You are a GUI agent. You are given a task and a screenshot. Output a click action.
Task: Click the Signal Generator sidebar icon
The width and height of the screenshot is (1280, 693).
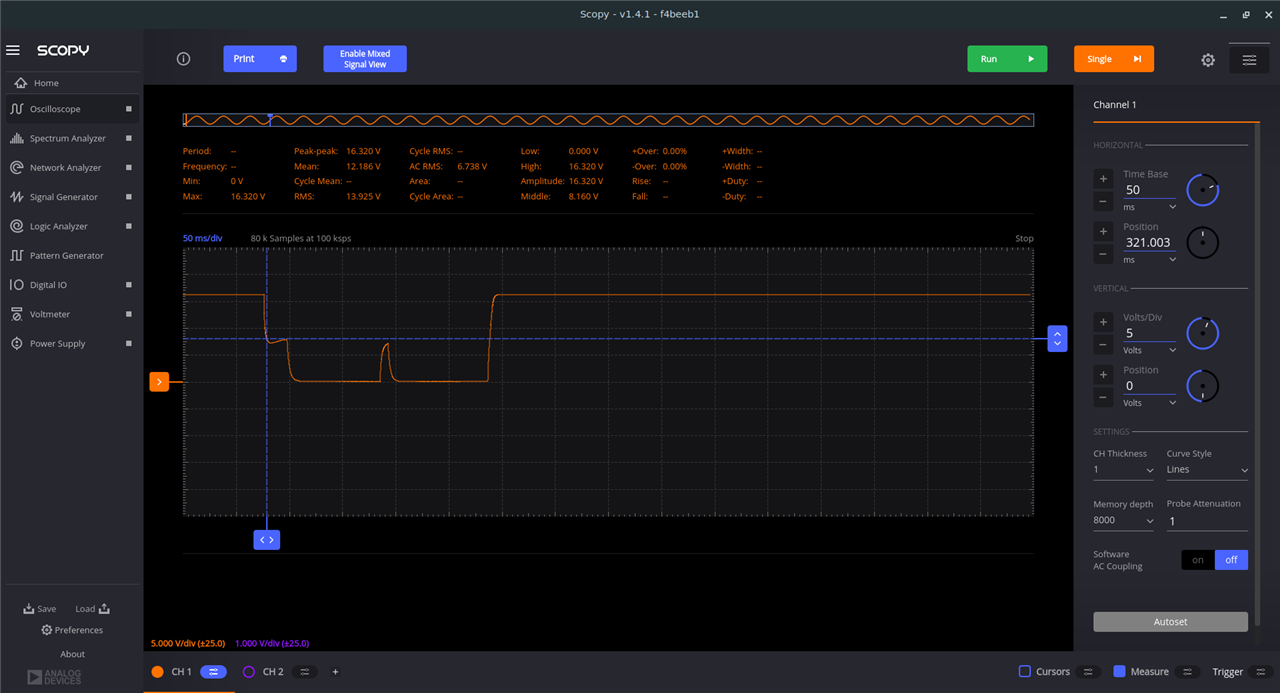(17, 197)
